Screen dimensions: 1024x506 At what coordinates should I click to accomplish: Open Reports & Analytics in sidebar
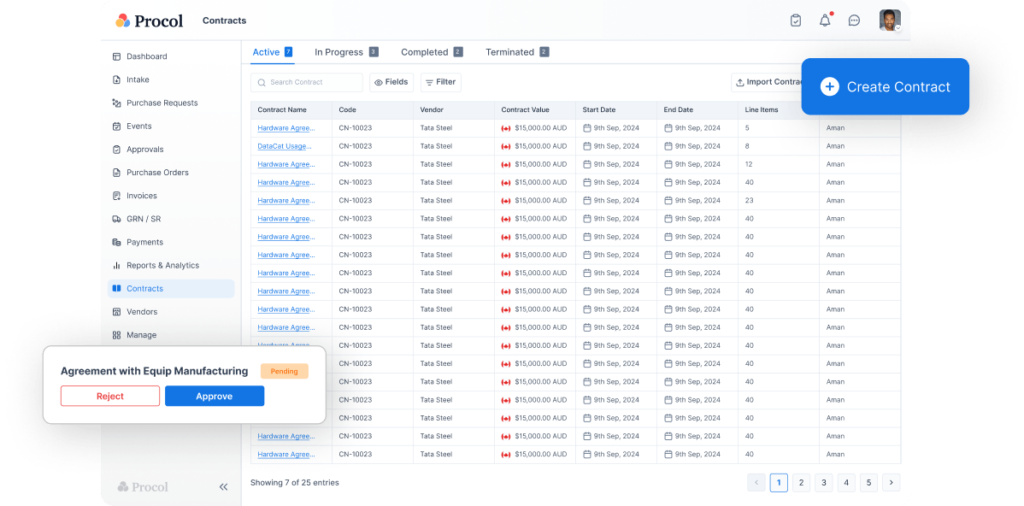162,266
